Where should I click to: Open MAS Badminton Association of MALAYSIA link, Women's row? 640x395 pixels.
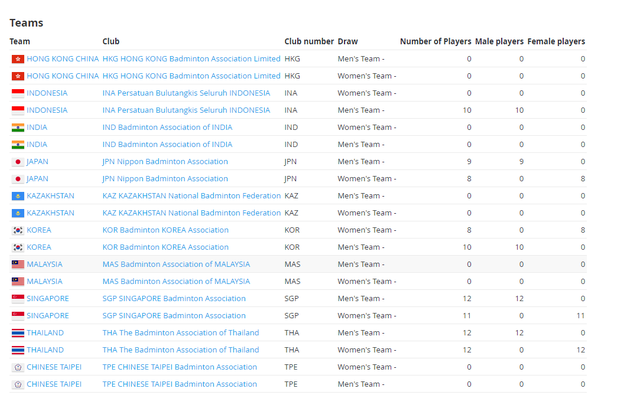coord(176,282)
